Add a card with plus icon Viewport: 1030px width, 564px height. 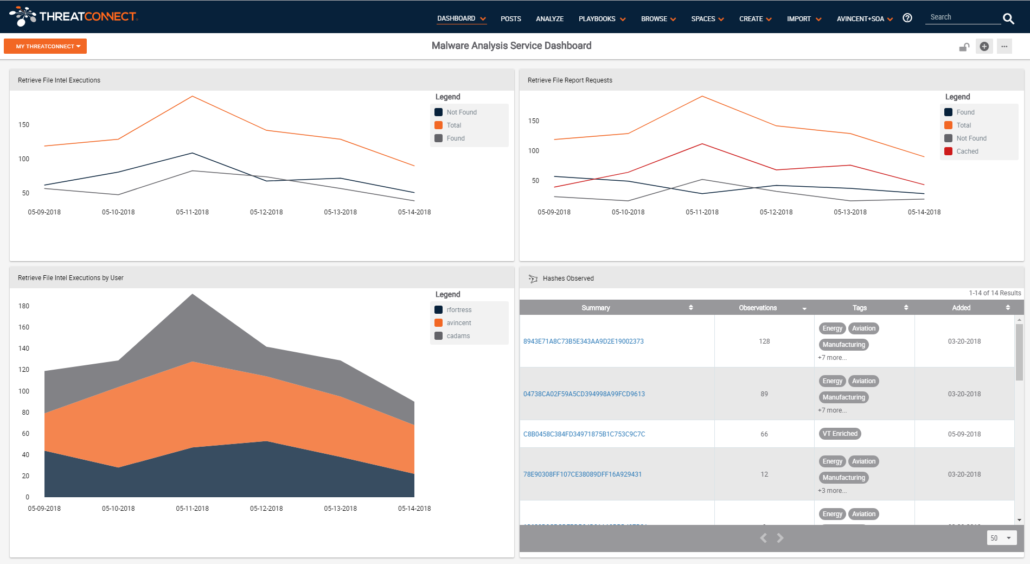[984, 46]
